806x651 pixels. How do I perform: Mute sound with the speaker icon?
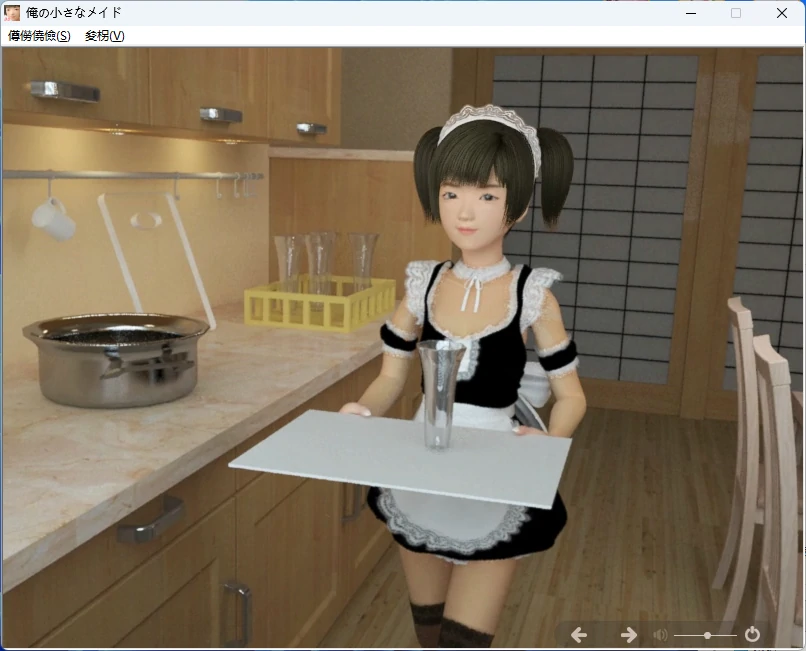pyautogui.click(x=660, y=636)
